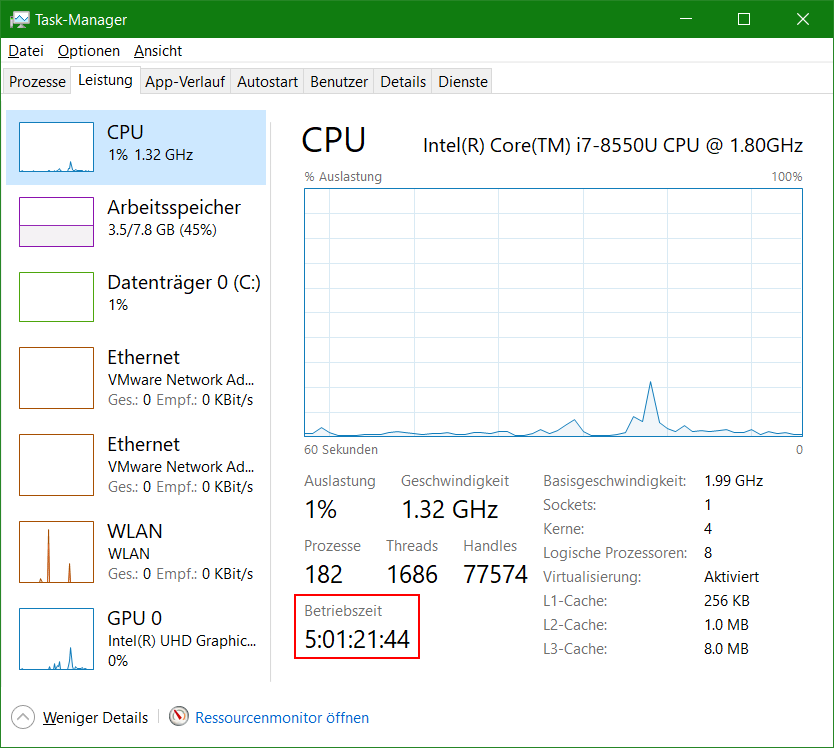
Task: Open the Datei menu
Action: click(x=25, y=50)
